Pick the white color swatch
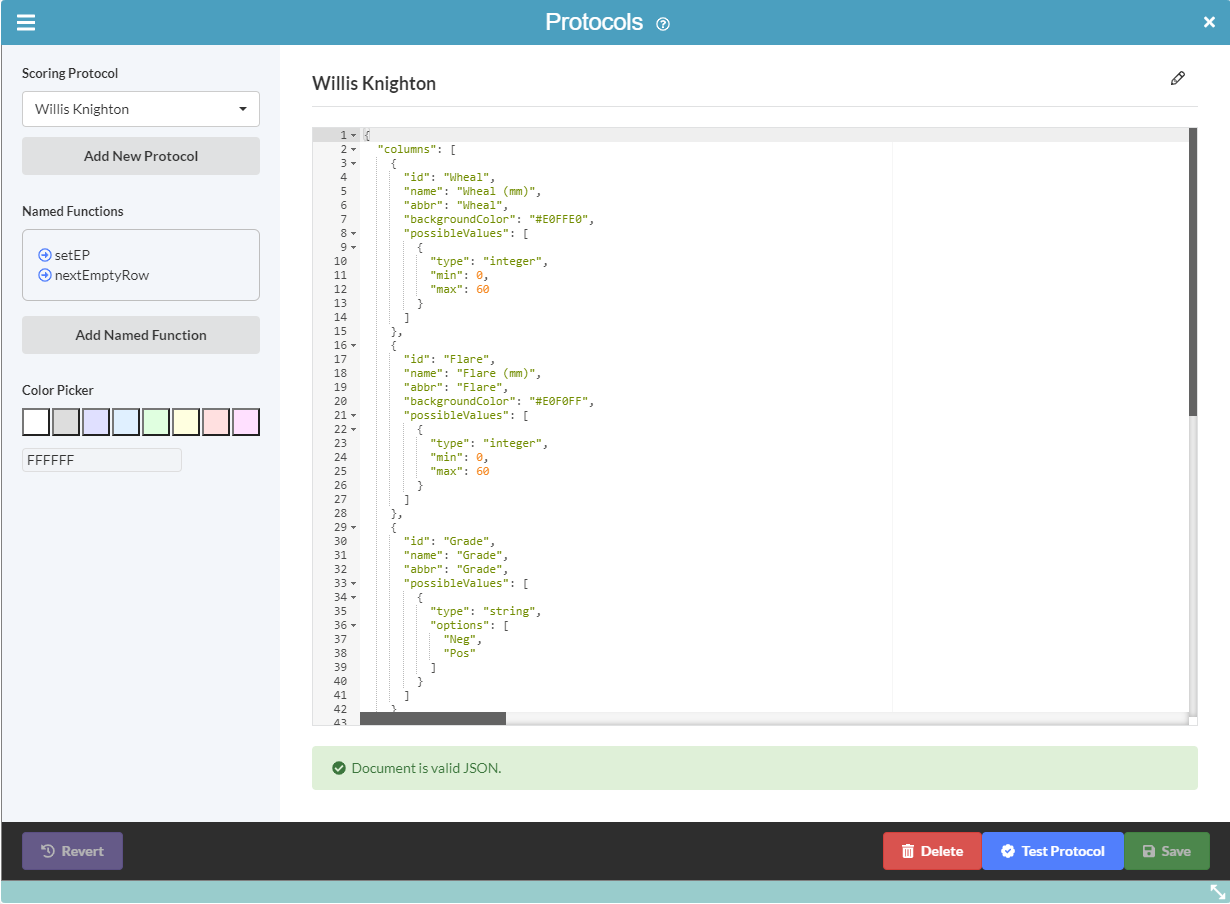 pyautogui.click(x=36, y=422)
